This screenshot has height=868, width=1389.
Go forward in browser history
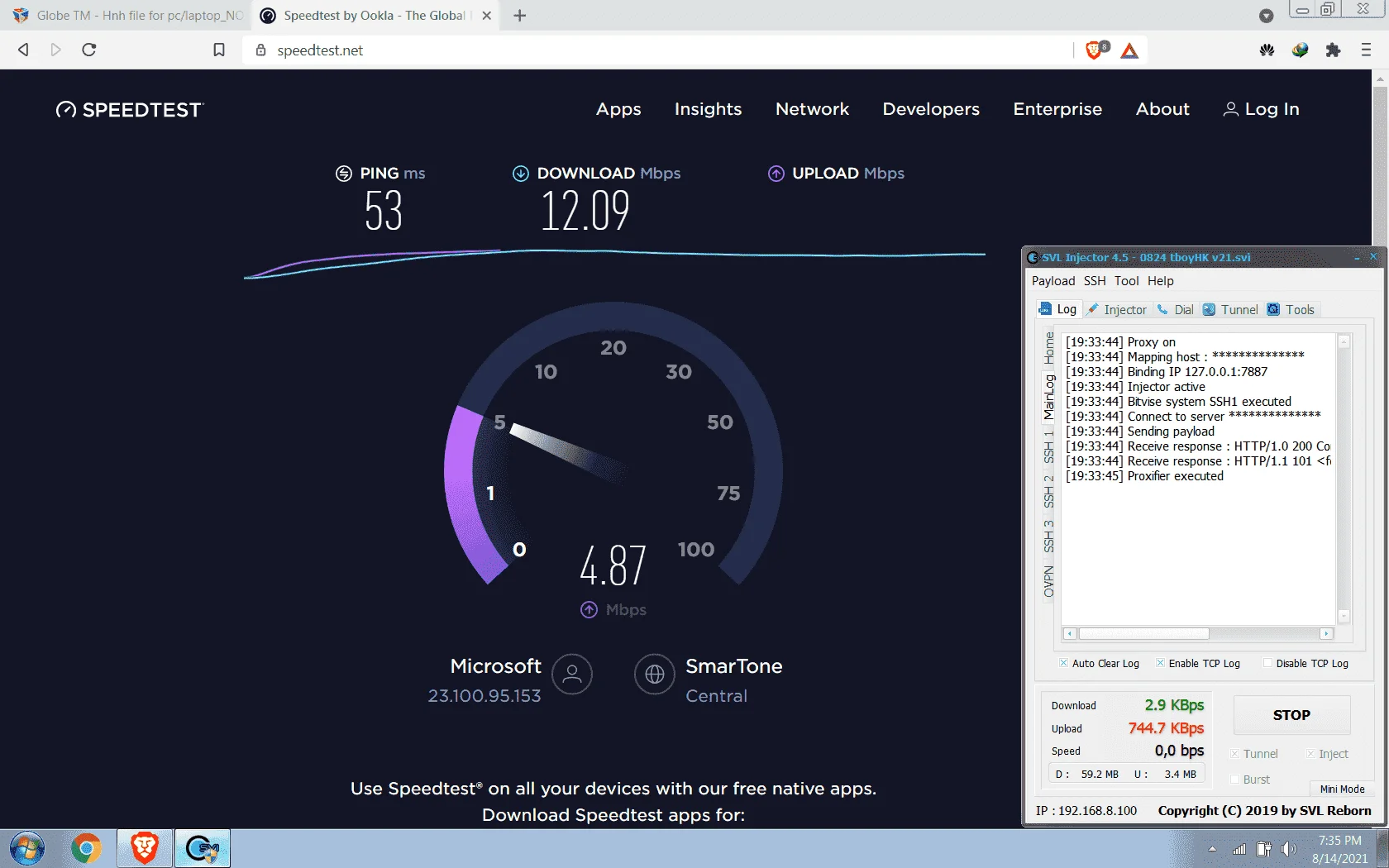[x=56, y=50]
